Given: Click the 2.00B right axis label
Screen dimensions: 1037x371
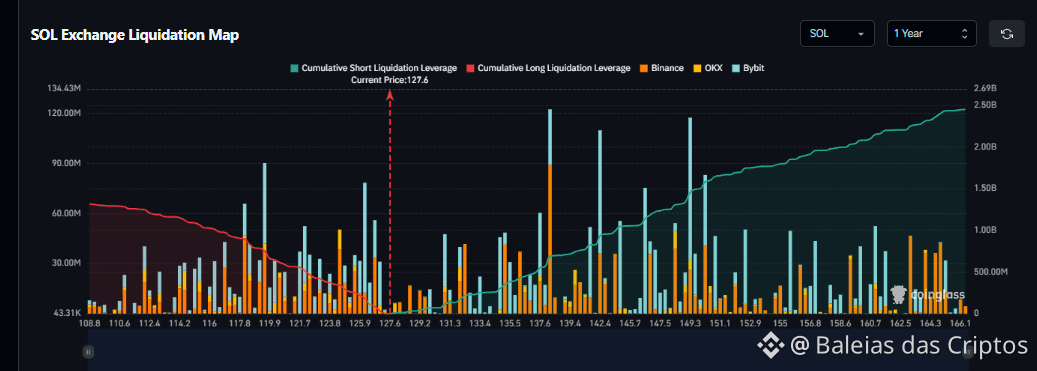Looking at the screenshot, I should (x=985, y=147).
